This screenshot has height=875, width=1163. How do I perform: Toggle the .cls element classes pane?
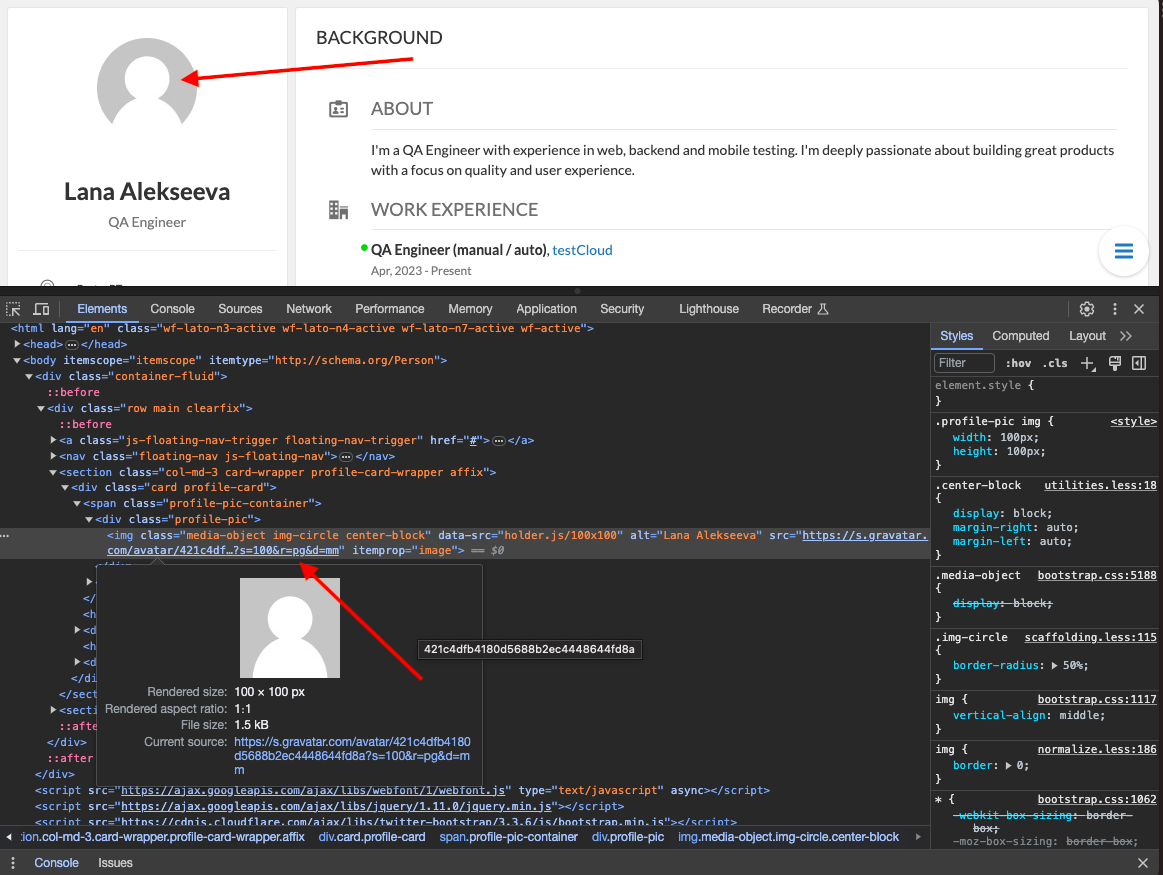pyautogui.click(x=1054, y=362)
